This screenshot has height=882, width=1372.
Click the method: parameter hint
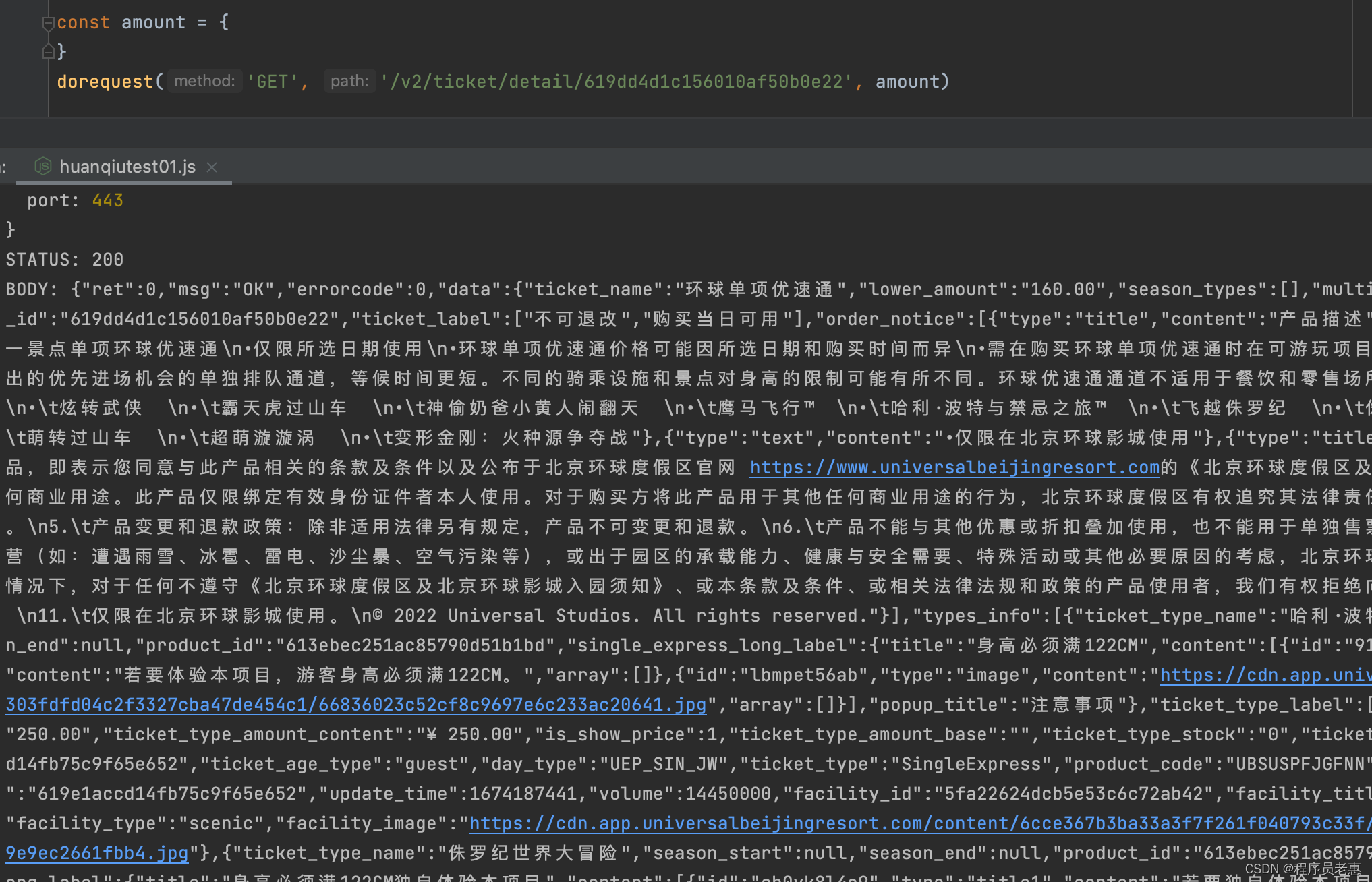204,81
